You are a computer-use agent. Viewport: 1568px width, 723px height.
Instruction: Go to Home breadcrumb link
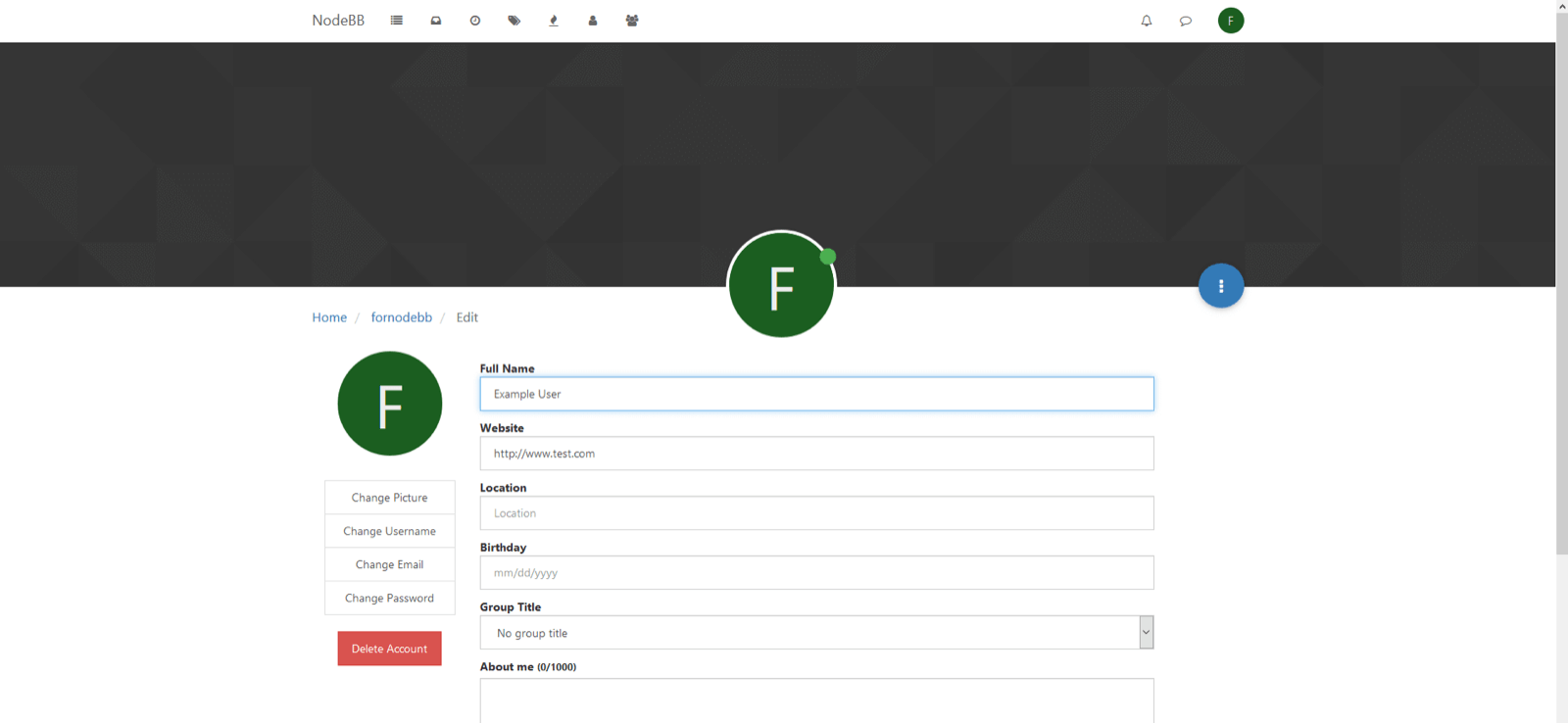(x=329, y=317)
